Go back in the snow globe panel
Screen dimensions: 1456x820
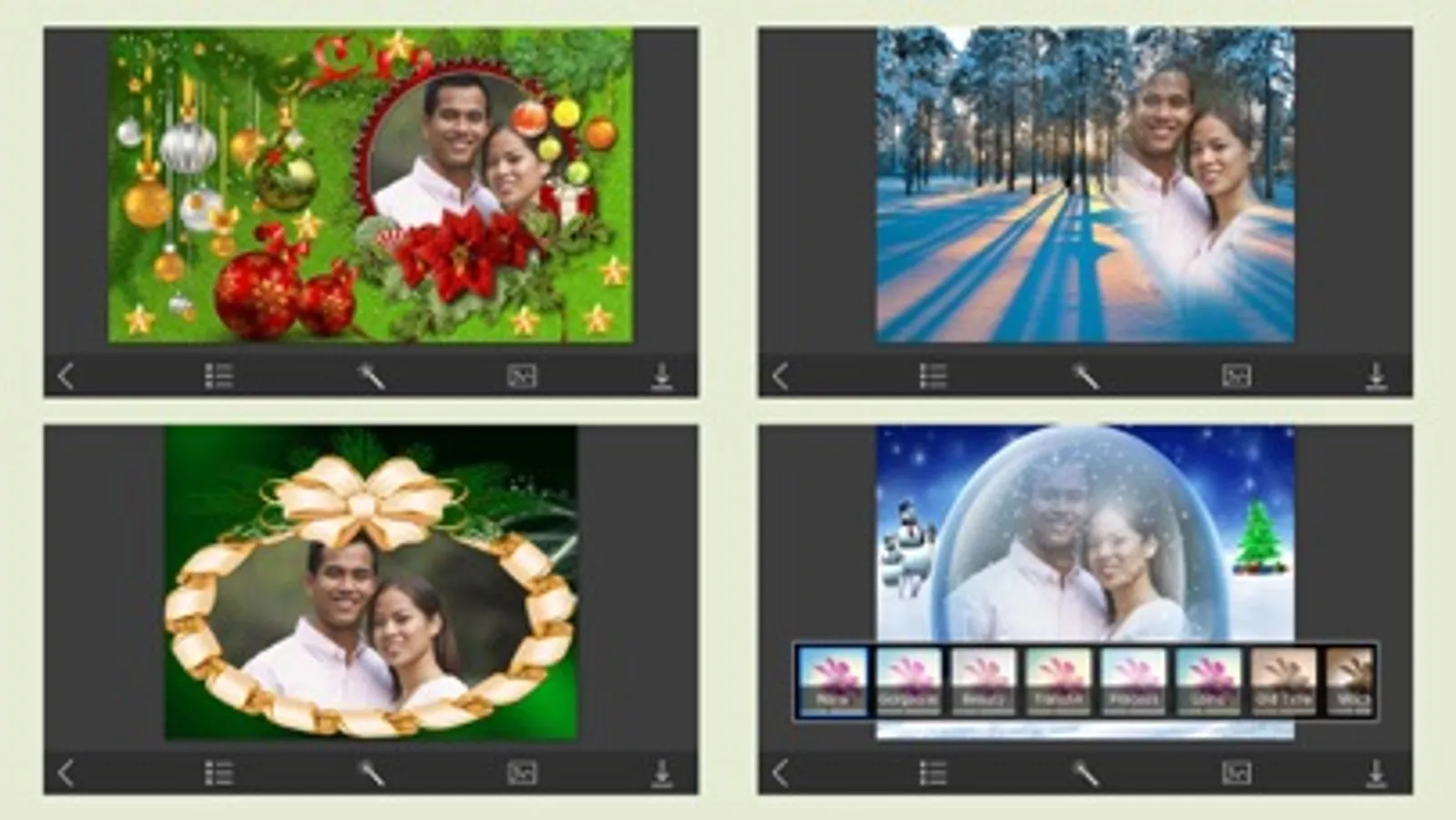[780, 773]
